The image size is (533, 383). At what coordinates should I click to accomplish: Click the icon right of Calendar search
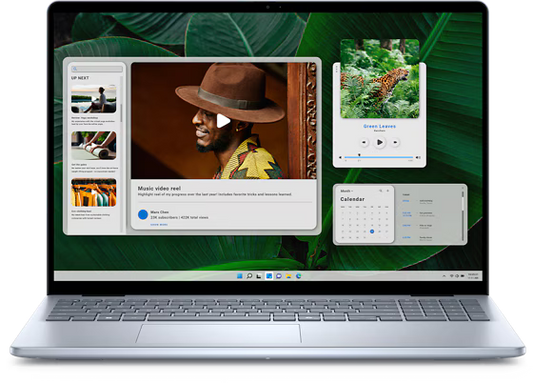[388, 191]
